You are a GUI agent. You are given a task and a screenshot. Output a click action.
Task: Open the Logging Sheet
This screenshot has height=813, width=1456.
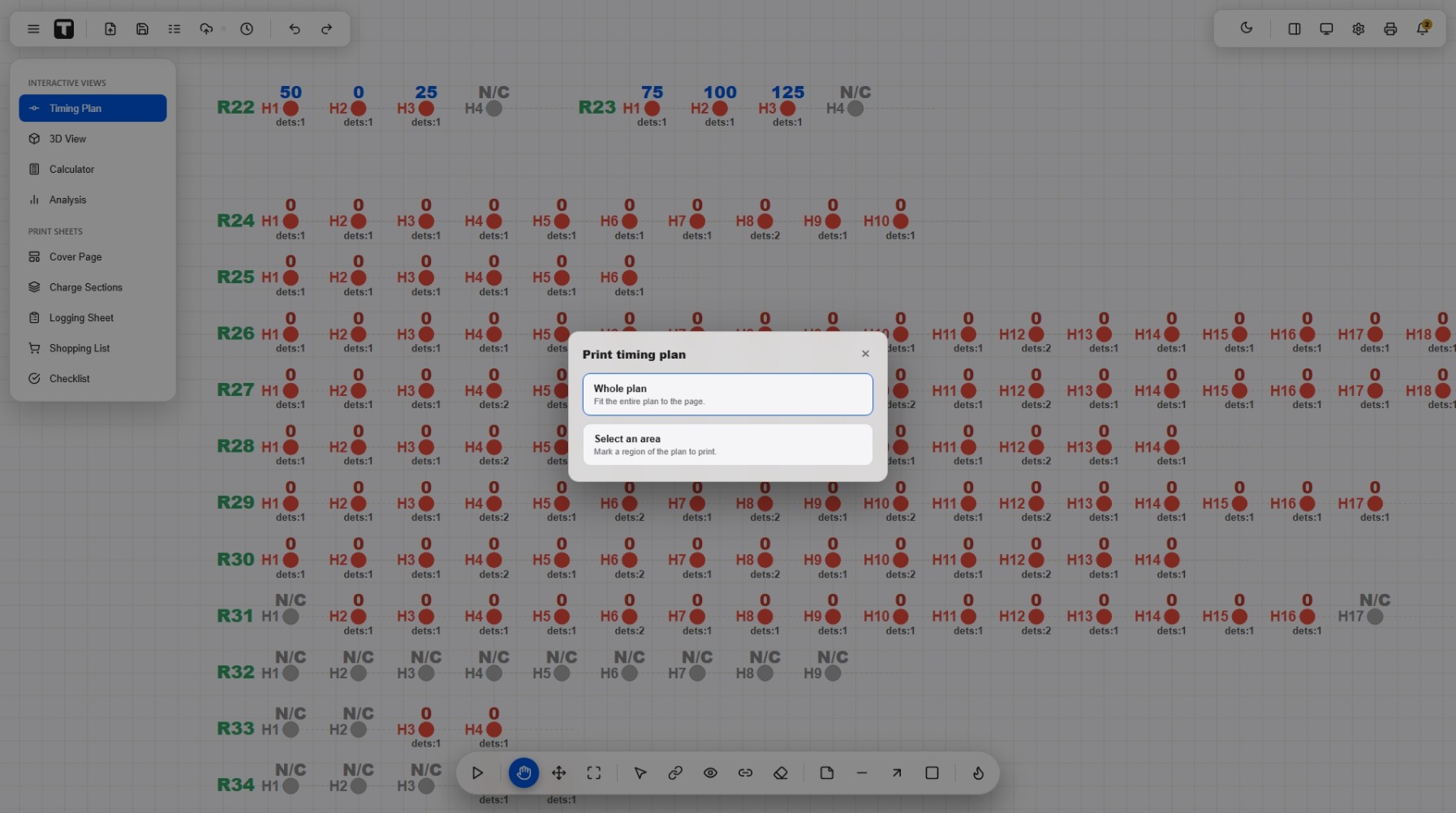[x=93, y=318]
